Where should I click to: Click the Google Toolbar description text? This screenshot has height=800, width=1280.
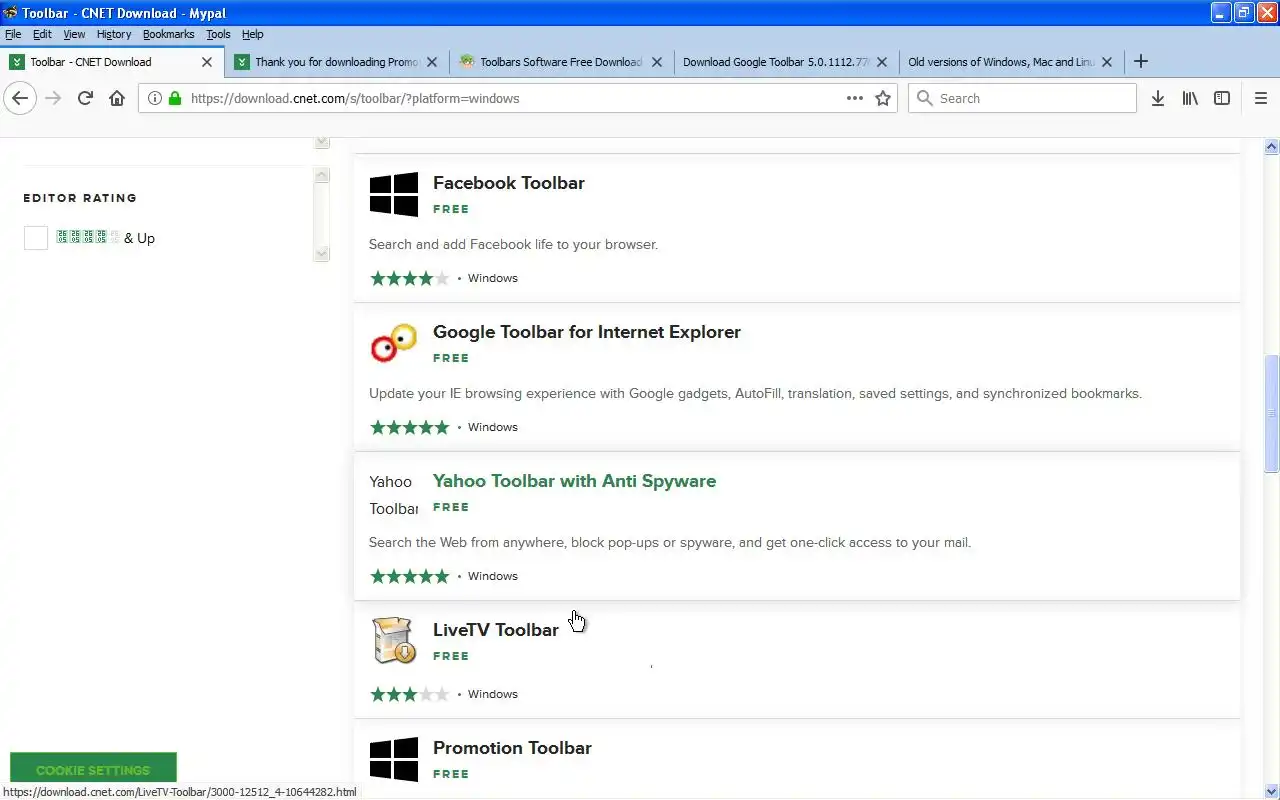755,393
